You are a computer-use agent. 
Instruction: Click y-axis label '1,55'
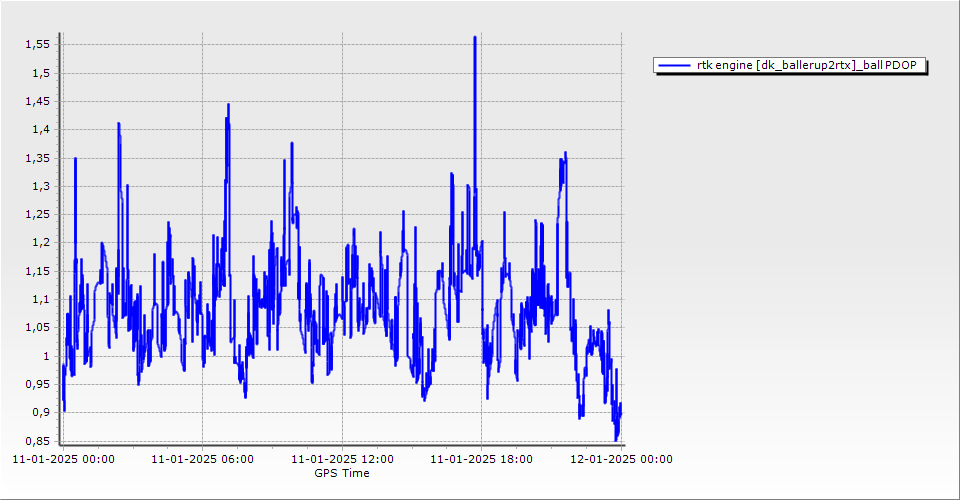point(37,44)
